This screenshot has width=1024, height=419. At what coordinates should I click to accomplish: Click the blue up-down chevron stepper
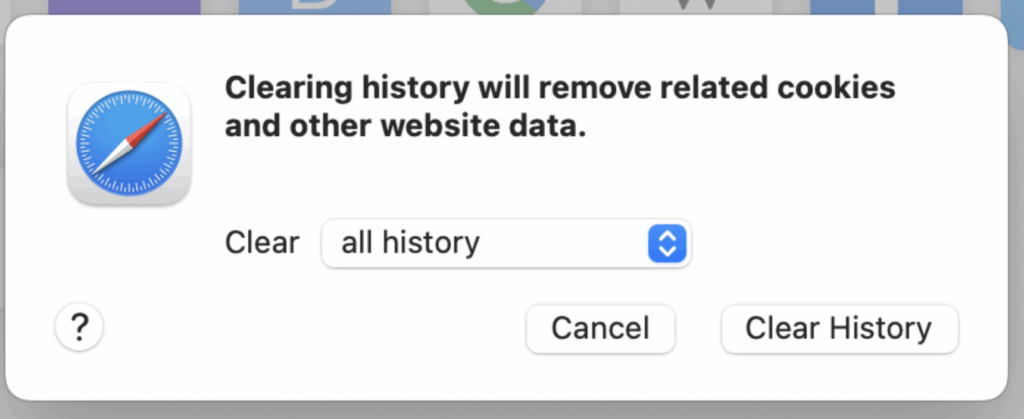[x=667, y=243]
